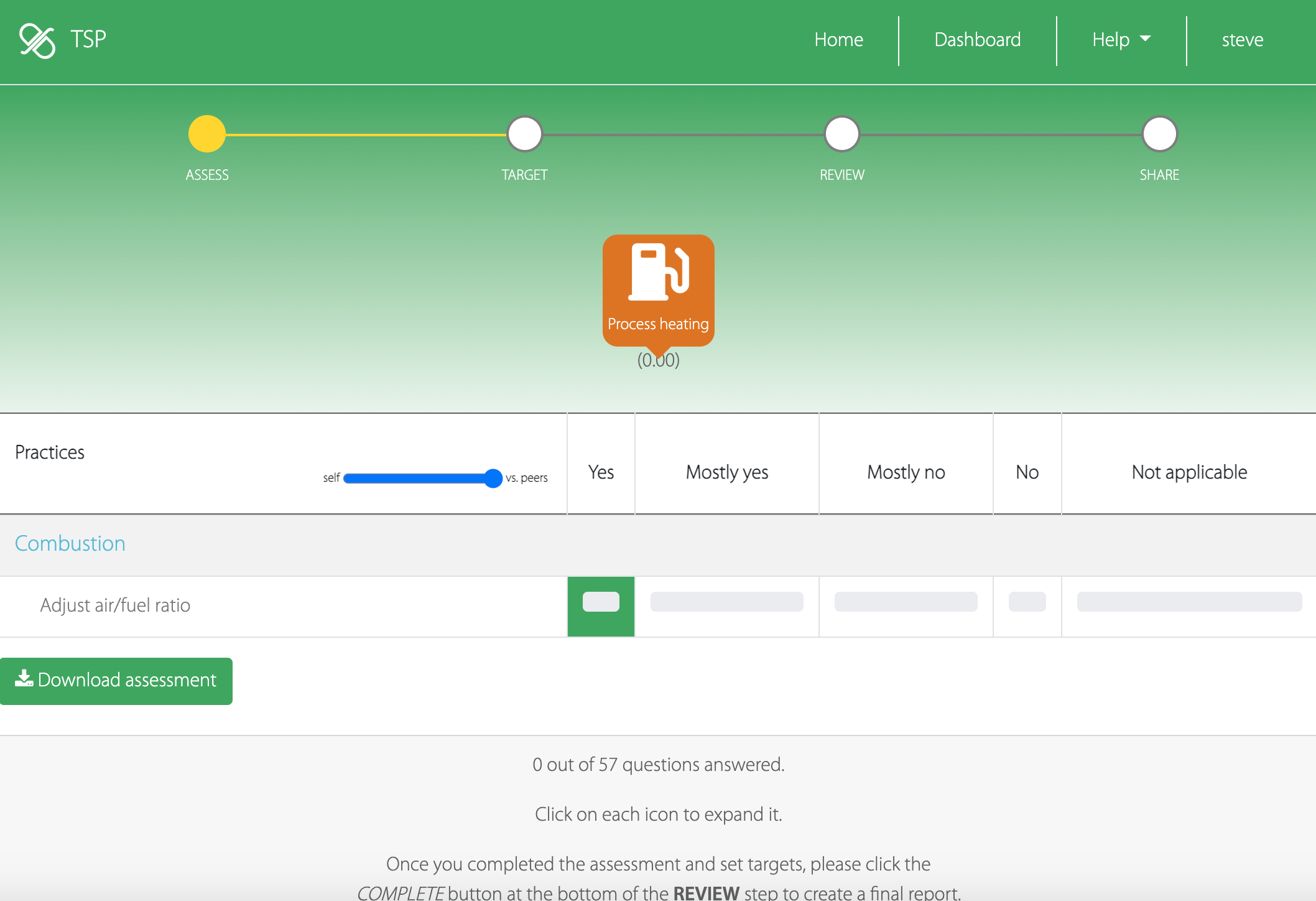Click the Download assessment button
Screen dimensions: 1316x901
[x=116, y=681]
